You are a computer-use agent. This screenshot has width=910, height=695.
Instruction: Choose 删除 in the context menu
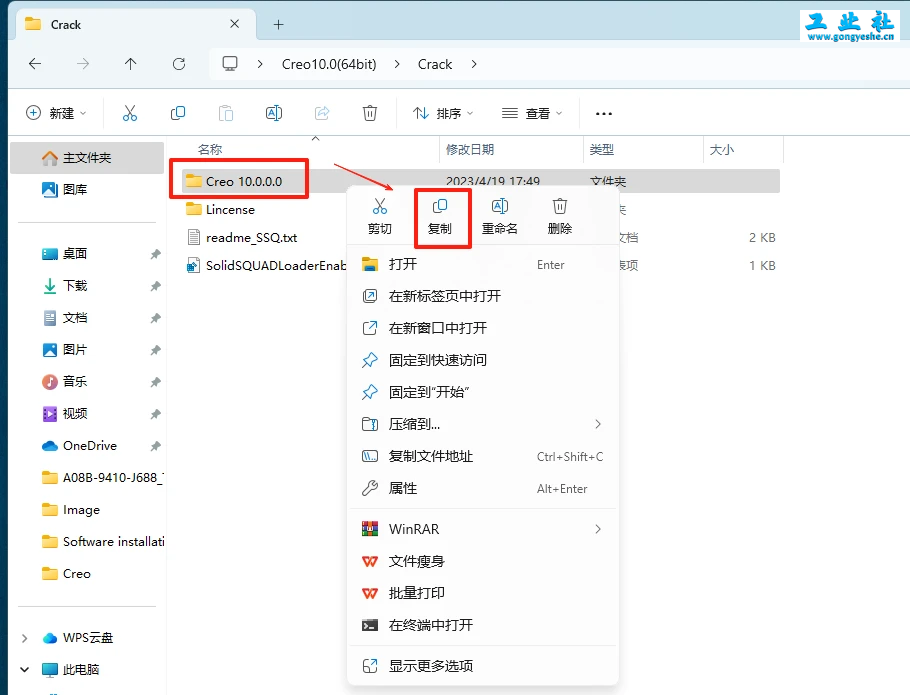coord(560,216)
